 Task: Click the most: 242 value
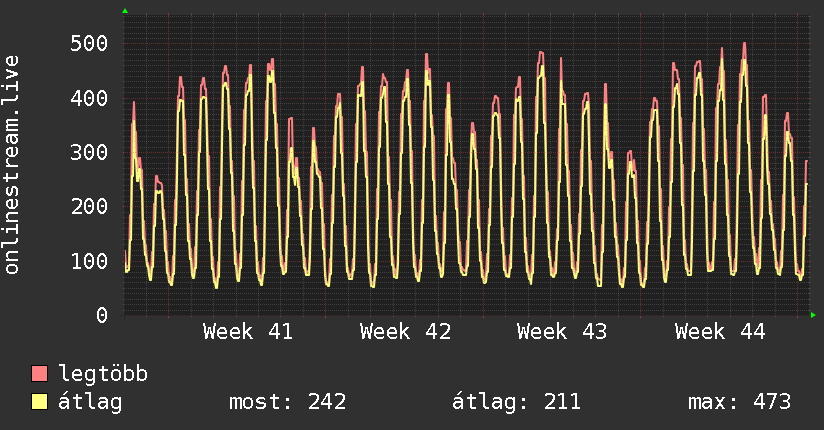coord(287,402)
